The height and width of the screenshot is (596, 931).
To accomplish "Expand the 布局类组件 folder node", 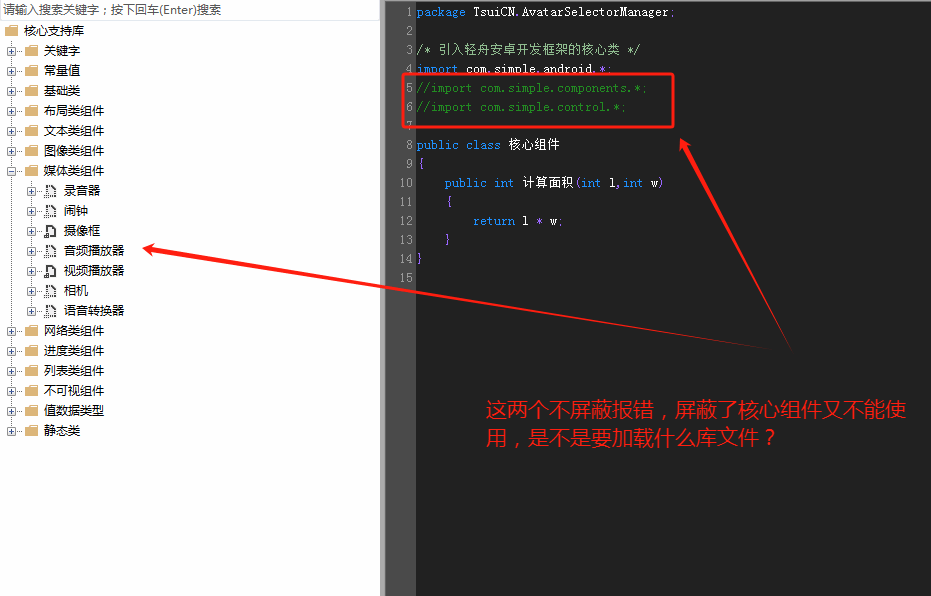I will [x=11, y=112].
